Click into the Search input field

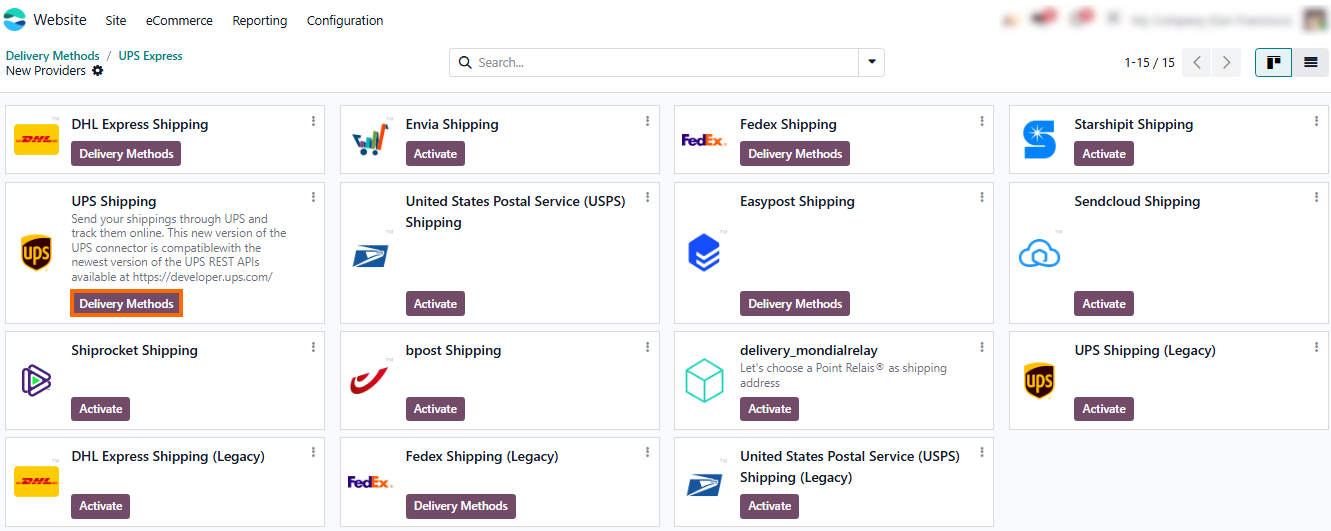pyautogui.click(x=665, y=62)
